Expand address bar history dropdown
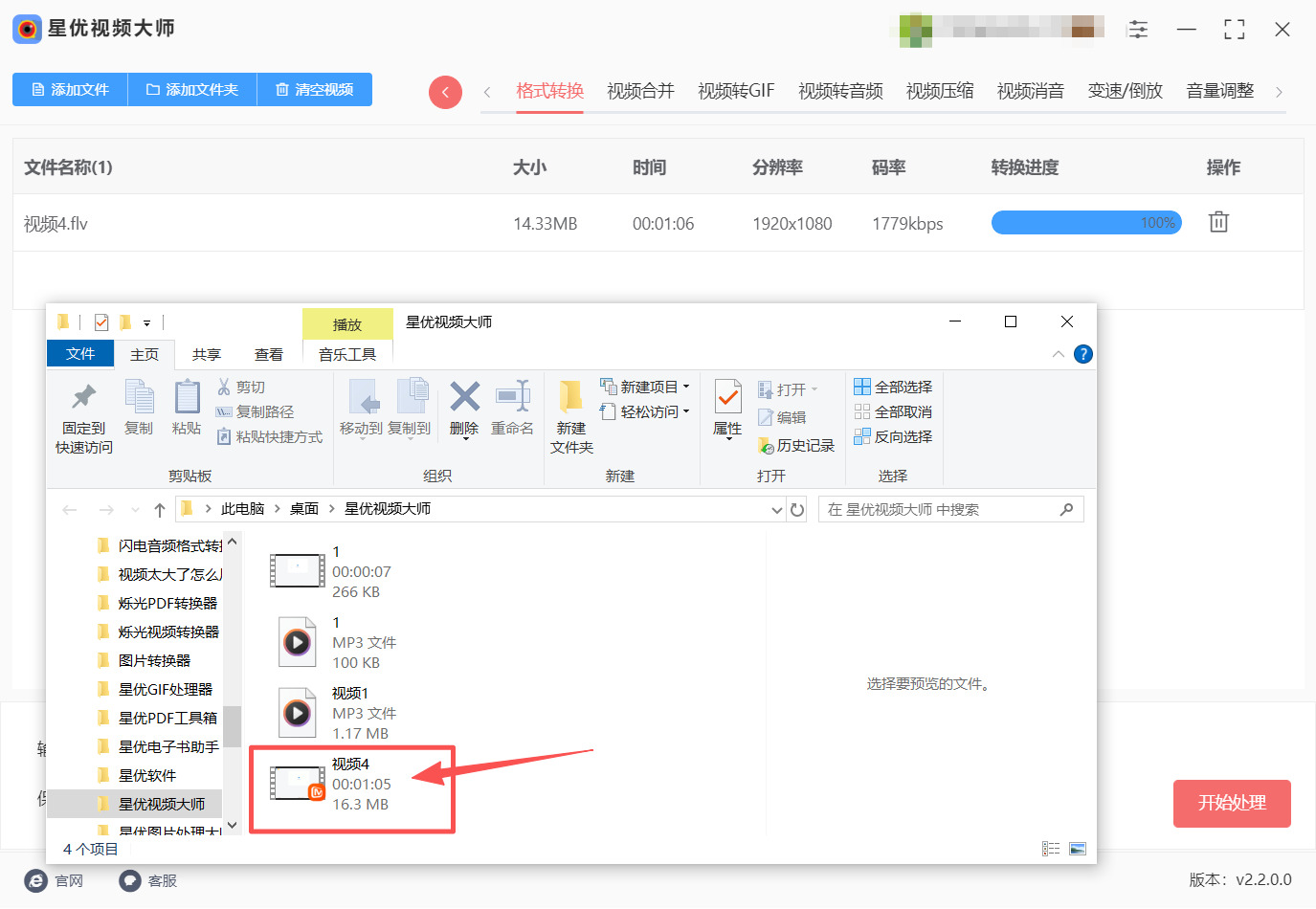The height and width of the screenshot is (909, 1316). pos(776,510)
